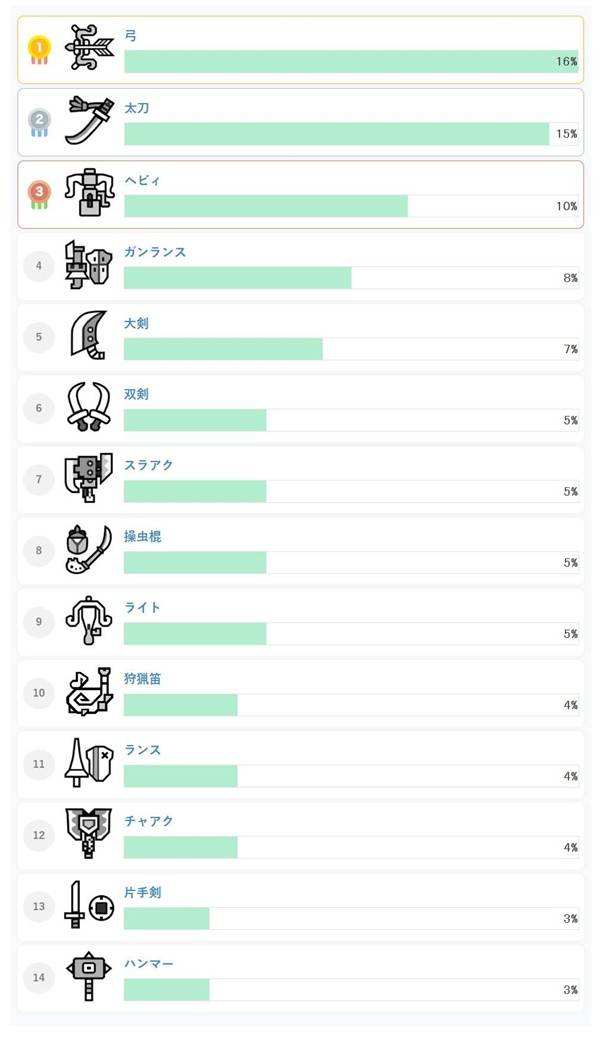Click the light bowgun (ライト) icon
600x1038 pixels.
(x=90, y=621)
